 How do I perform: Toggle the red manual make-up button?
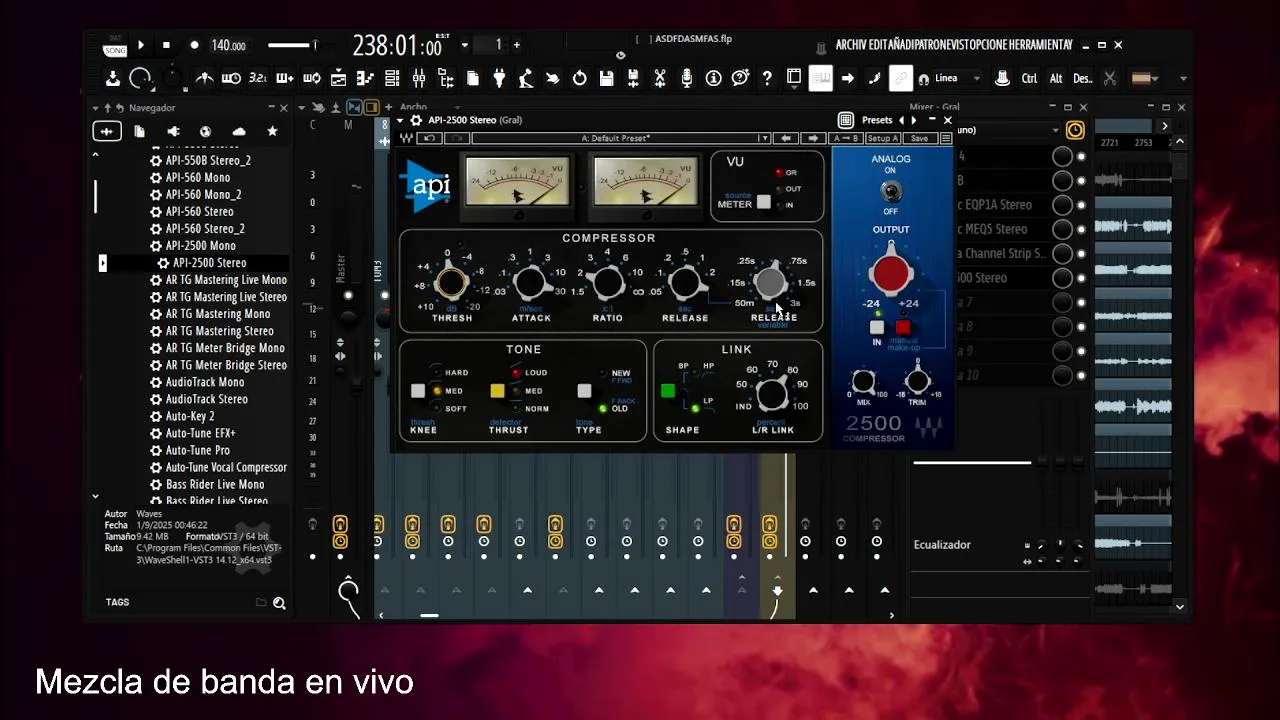(903, 327)
